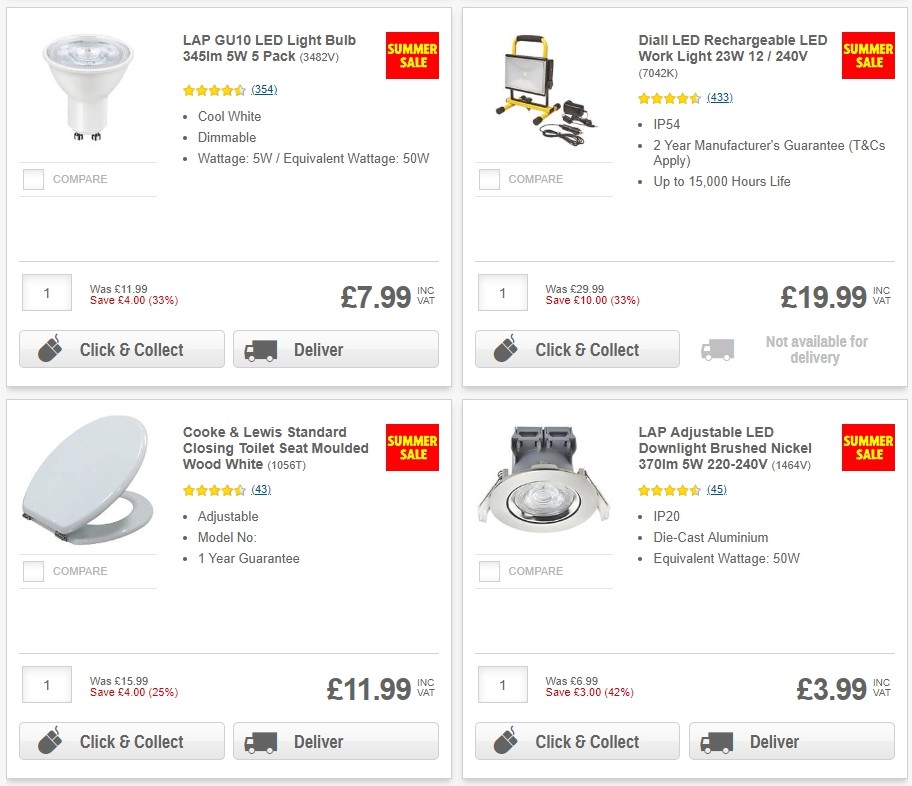Click the mouse icon on GU10 bulb's Click & Collect

tap(49, 350)
